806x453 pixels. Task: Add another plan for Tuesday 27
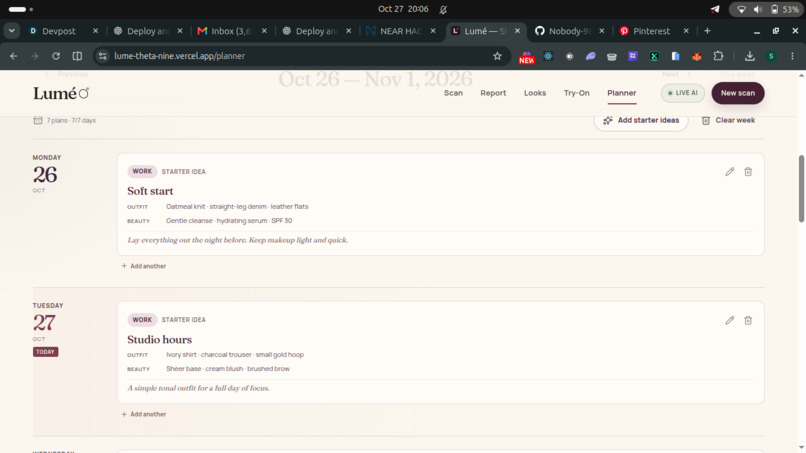[x=144, y=414]
